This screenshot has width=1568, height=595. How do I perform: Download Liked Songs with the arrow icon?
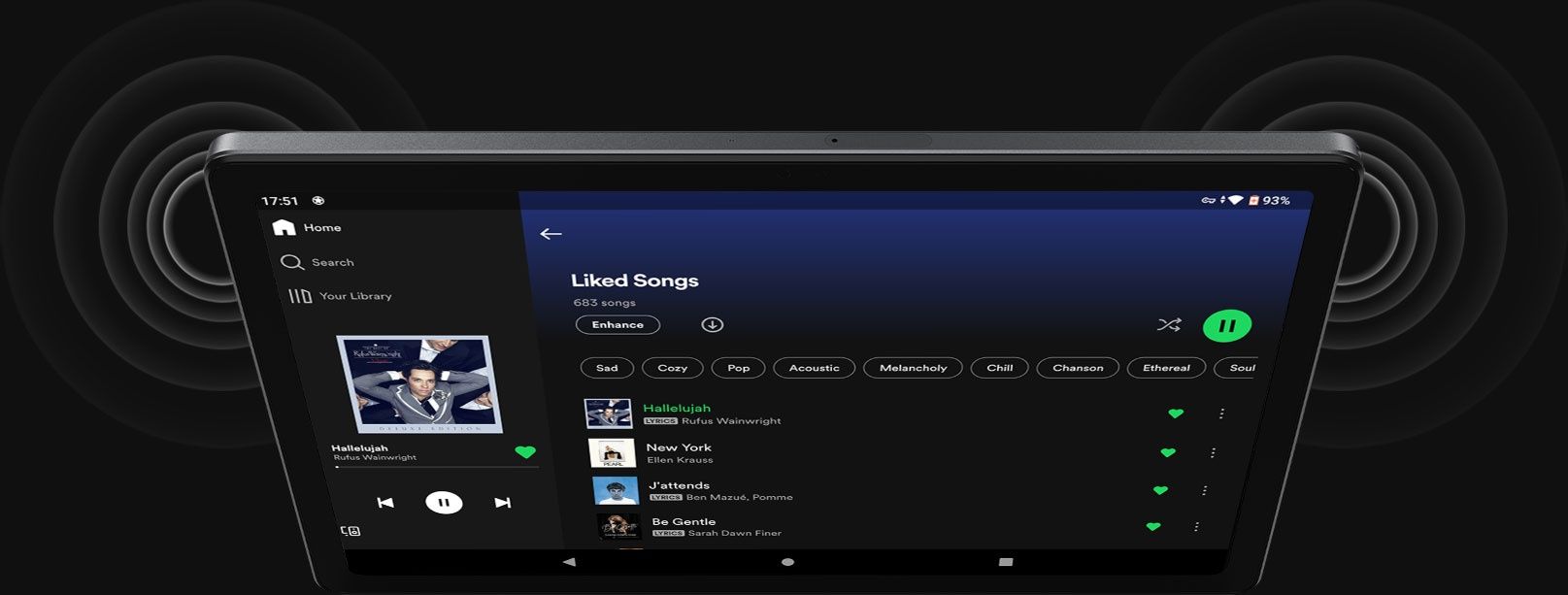point(713,325)
